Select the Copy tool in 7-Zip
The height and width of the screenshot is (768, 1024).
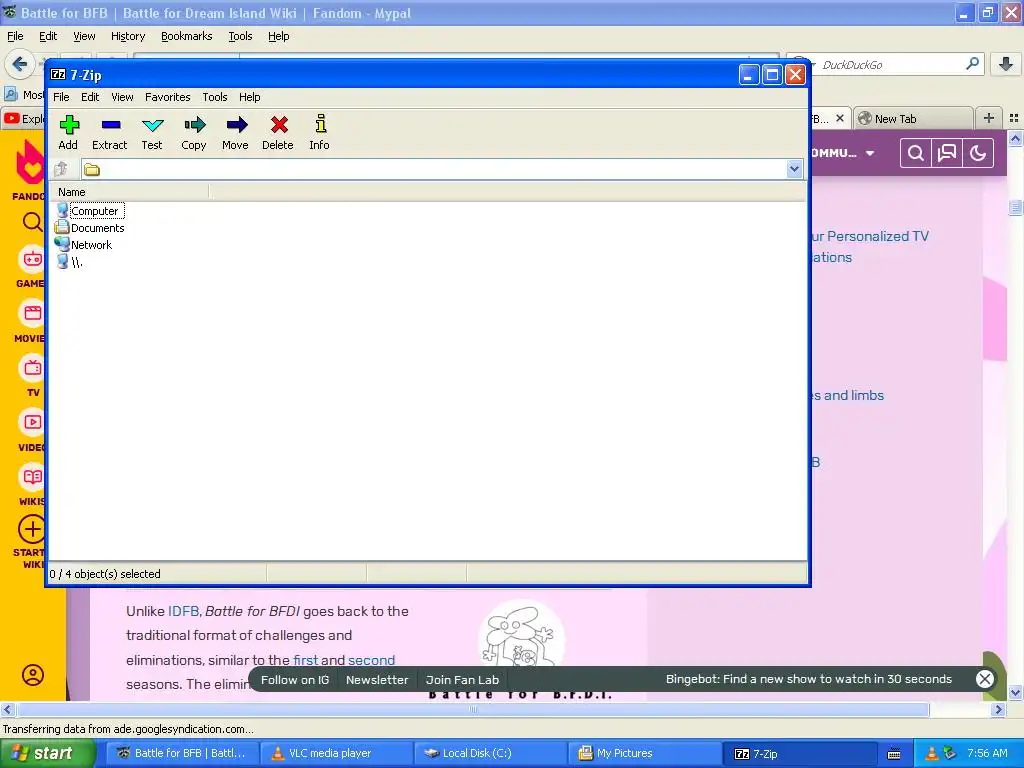(194, 133)
